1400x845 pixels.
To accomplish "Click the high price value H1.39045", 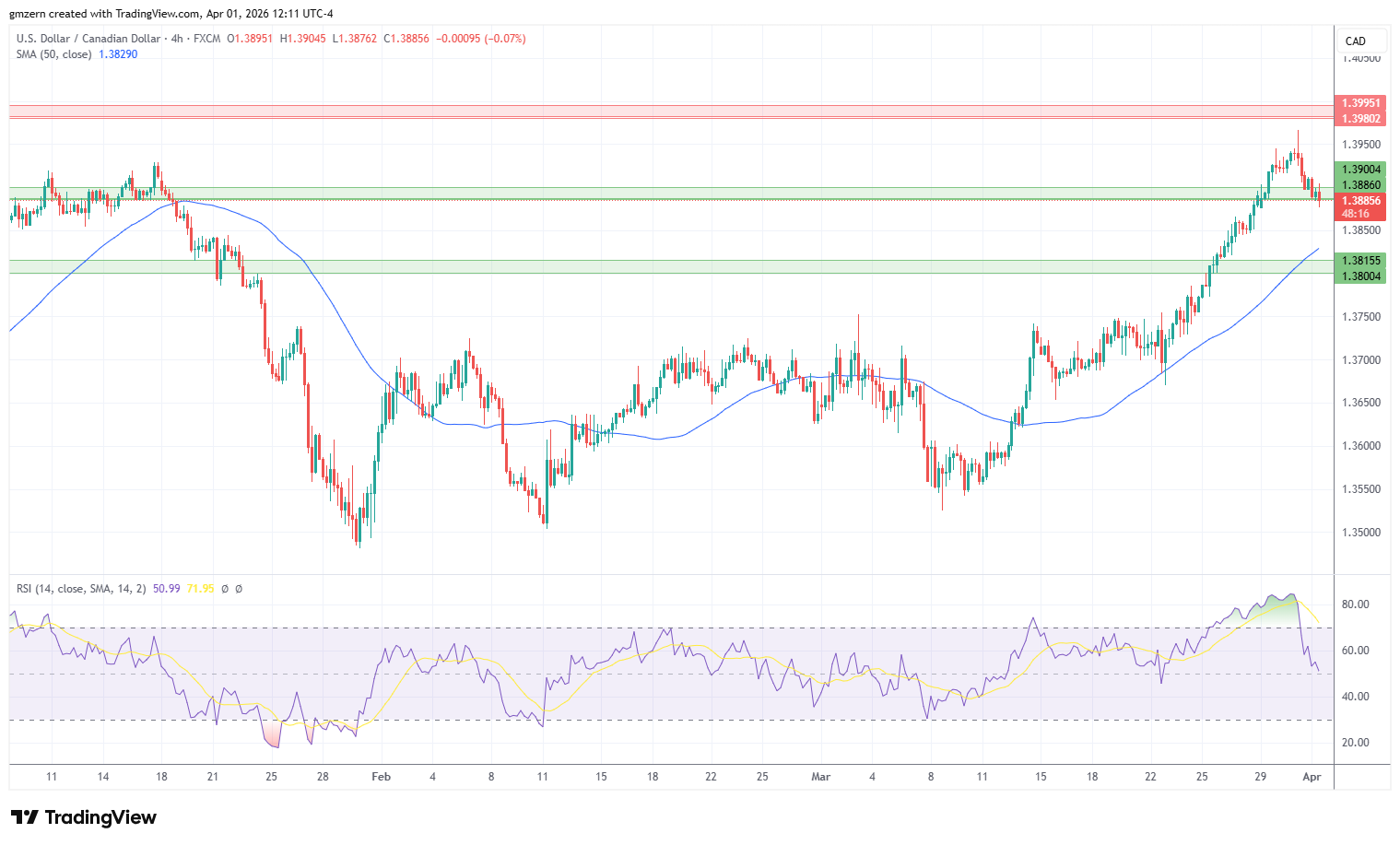I will [303, 39].
